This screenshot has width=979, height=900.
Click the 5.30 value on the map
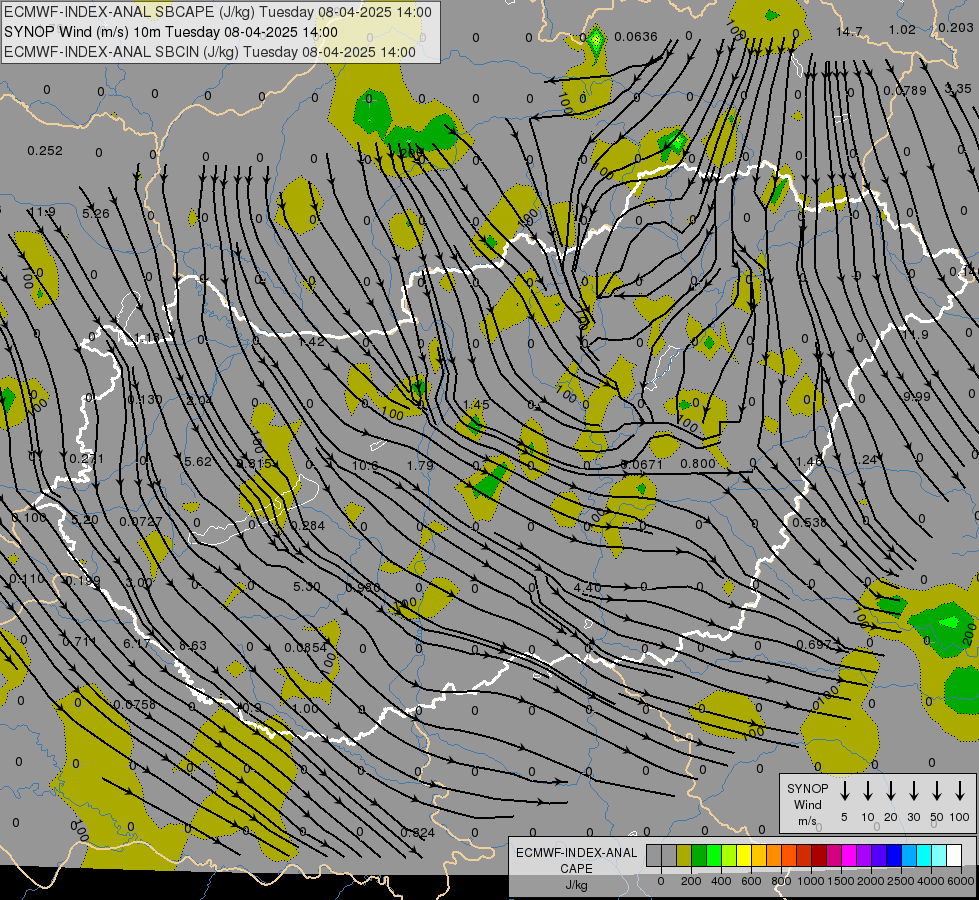(x=307, y=587)
